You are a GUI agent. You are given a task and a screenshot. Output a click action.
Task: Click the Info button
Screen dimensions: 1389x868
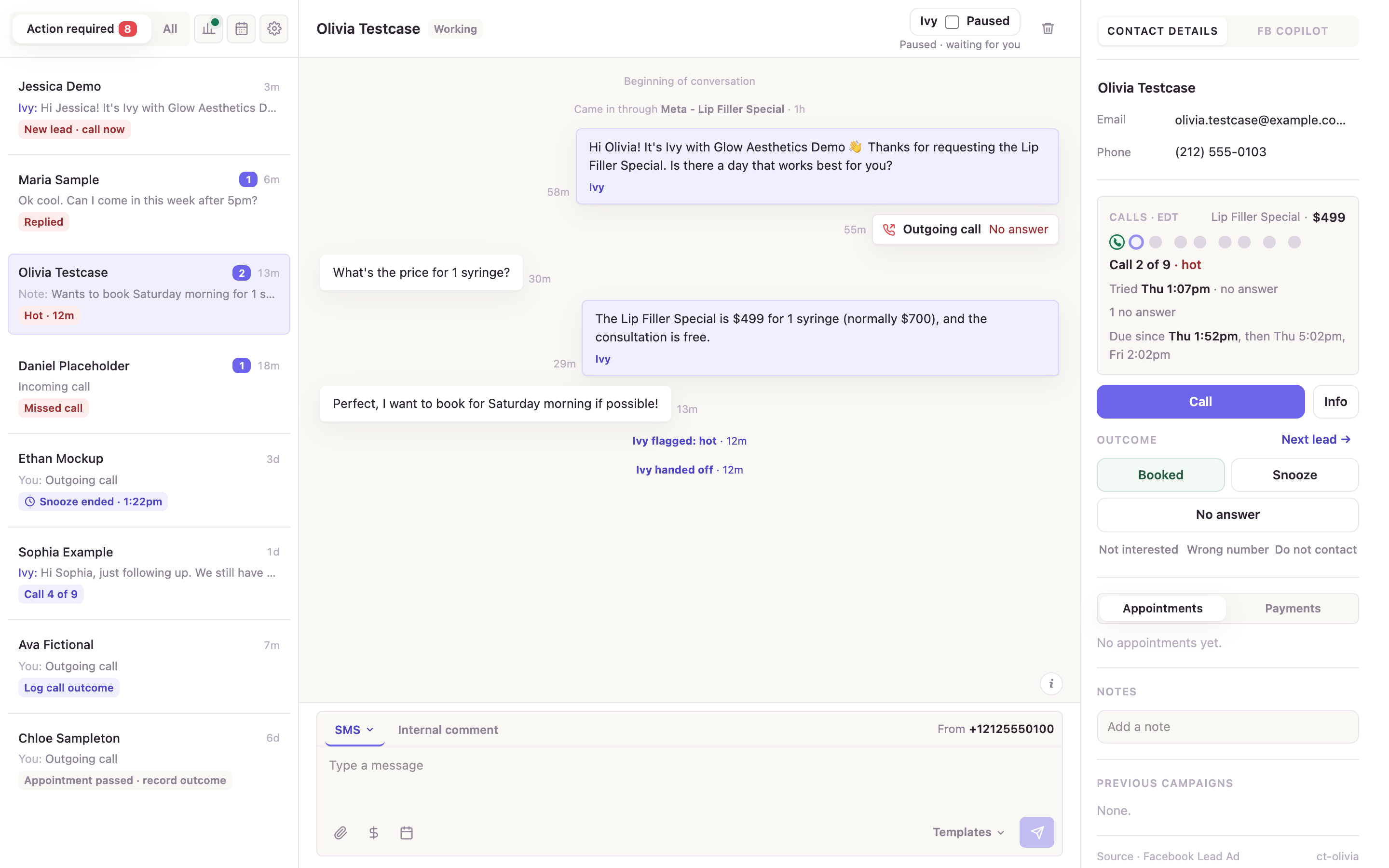click(1335, 402)
